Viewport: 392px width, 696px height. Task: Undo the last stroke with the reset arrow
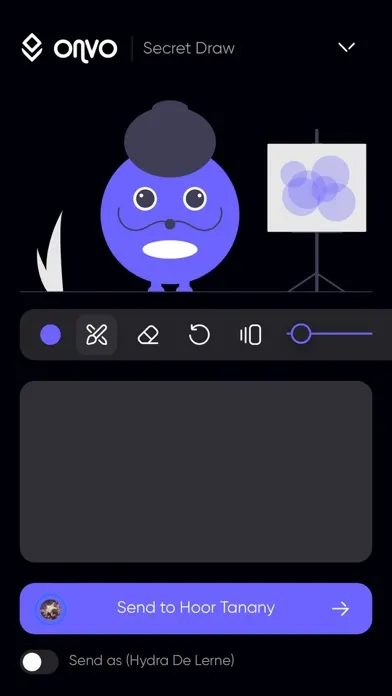pyautogui.click(x=199, y=335)
